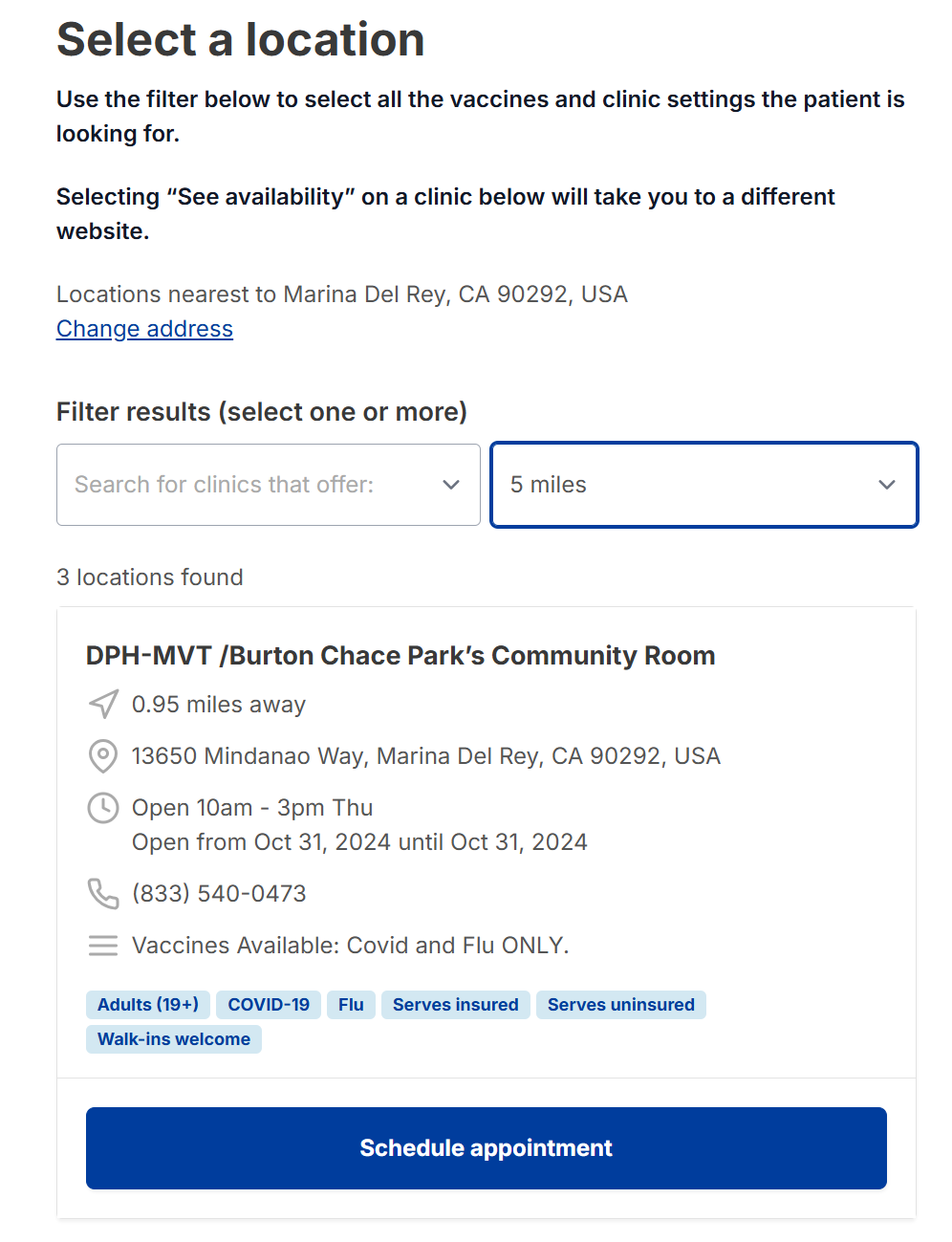Open the clinic offerings filter chevron
This screenshot has width=952, height=1242.
tap(451, 485)
